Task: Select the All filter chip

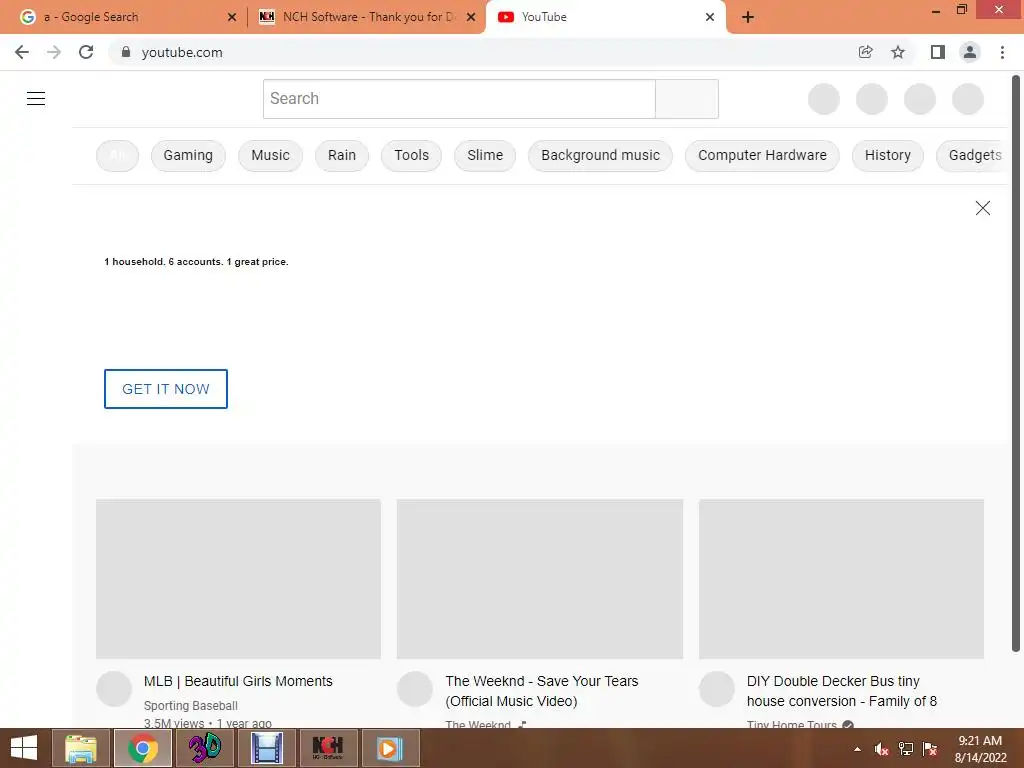Action: click(x=118, y=155)
